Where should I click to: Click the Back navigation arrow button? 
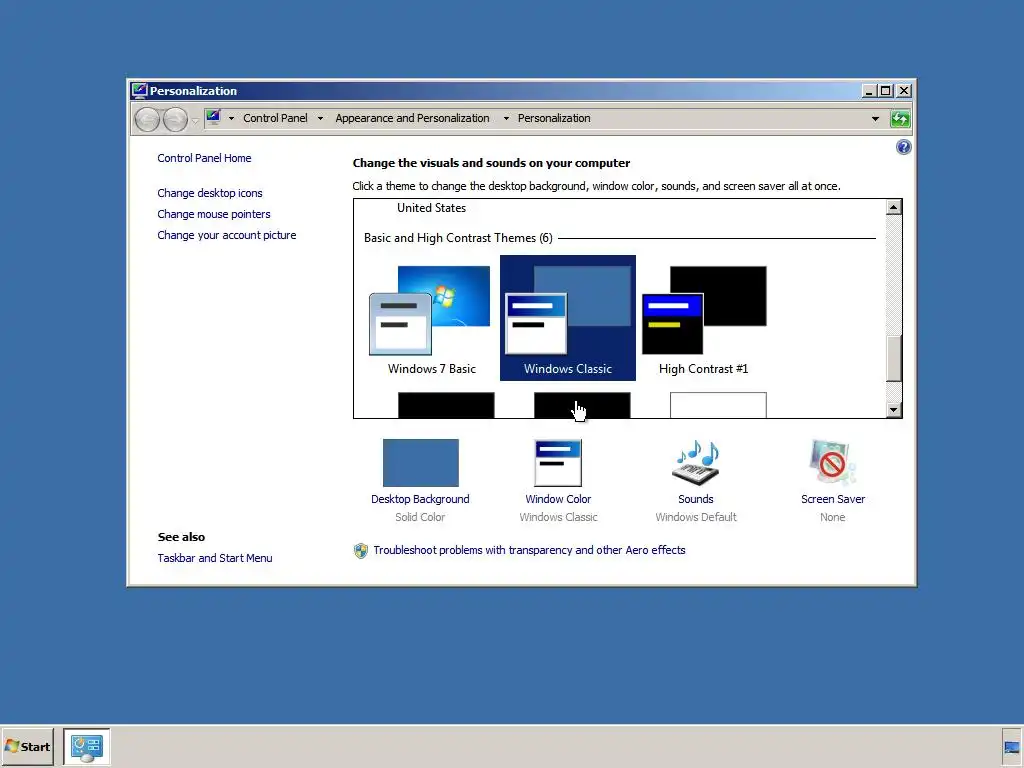click(x=147, y=120)
